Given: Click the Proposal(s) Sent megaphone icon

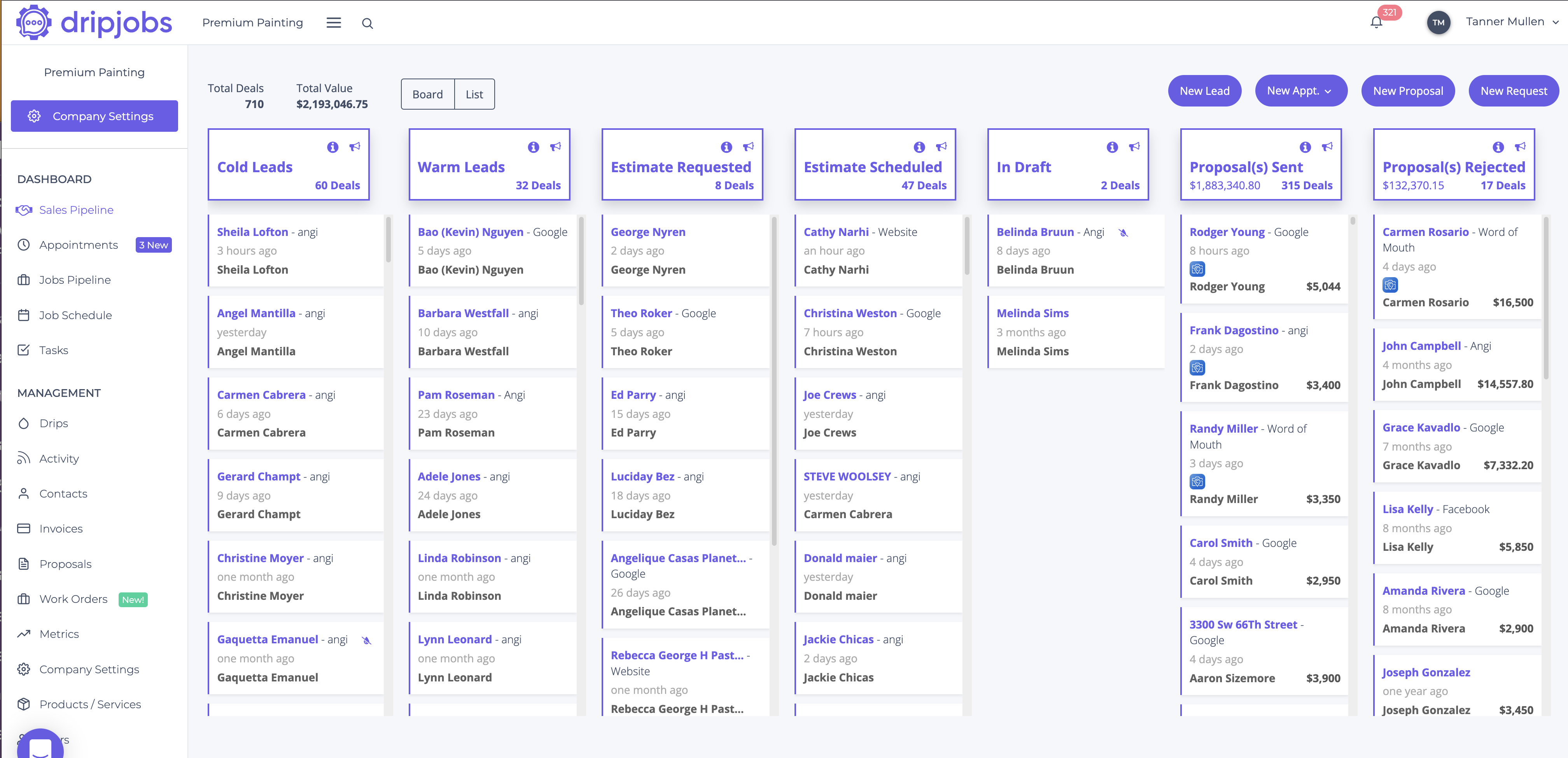Looking at the screenshot, I should click(x=1328, y=146).
